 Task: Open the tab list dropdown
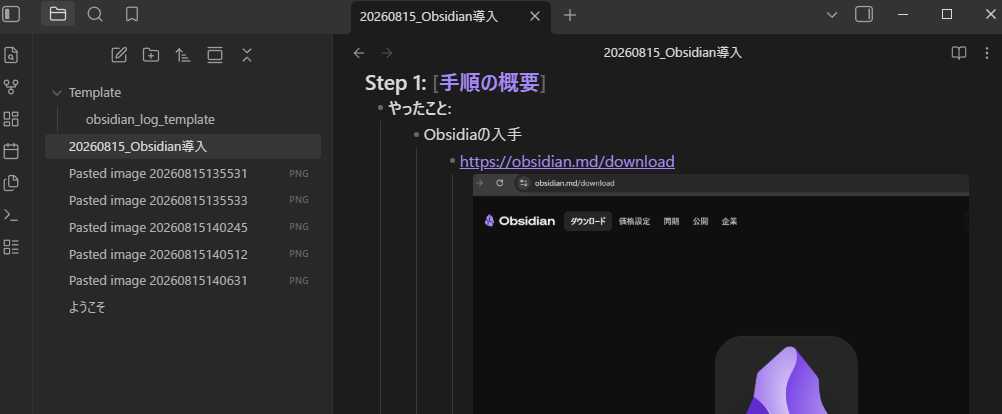[x=831, y=15]
